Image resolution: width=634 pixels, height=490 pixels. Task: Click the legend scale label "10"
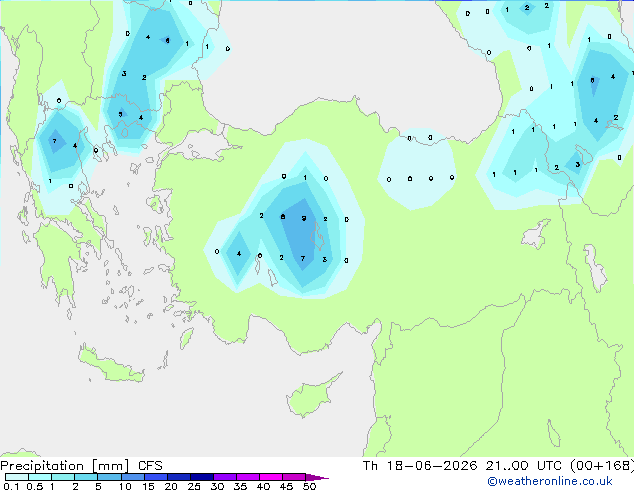click(125, 486)
